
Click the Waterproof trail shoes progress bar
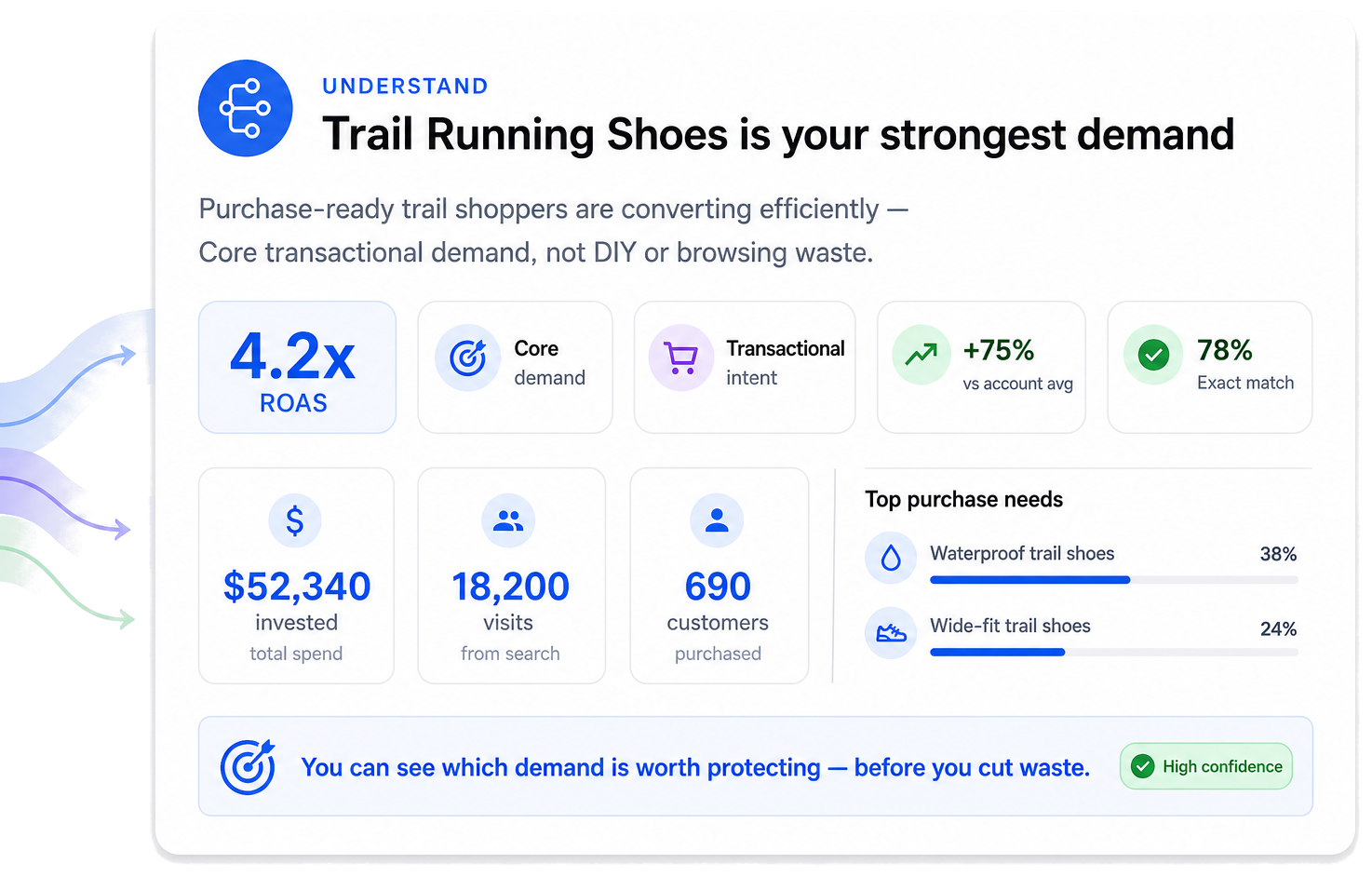[1114, 580]
